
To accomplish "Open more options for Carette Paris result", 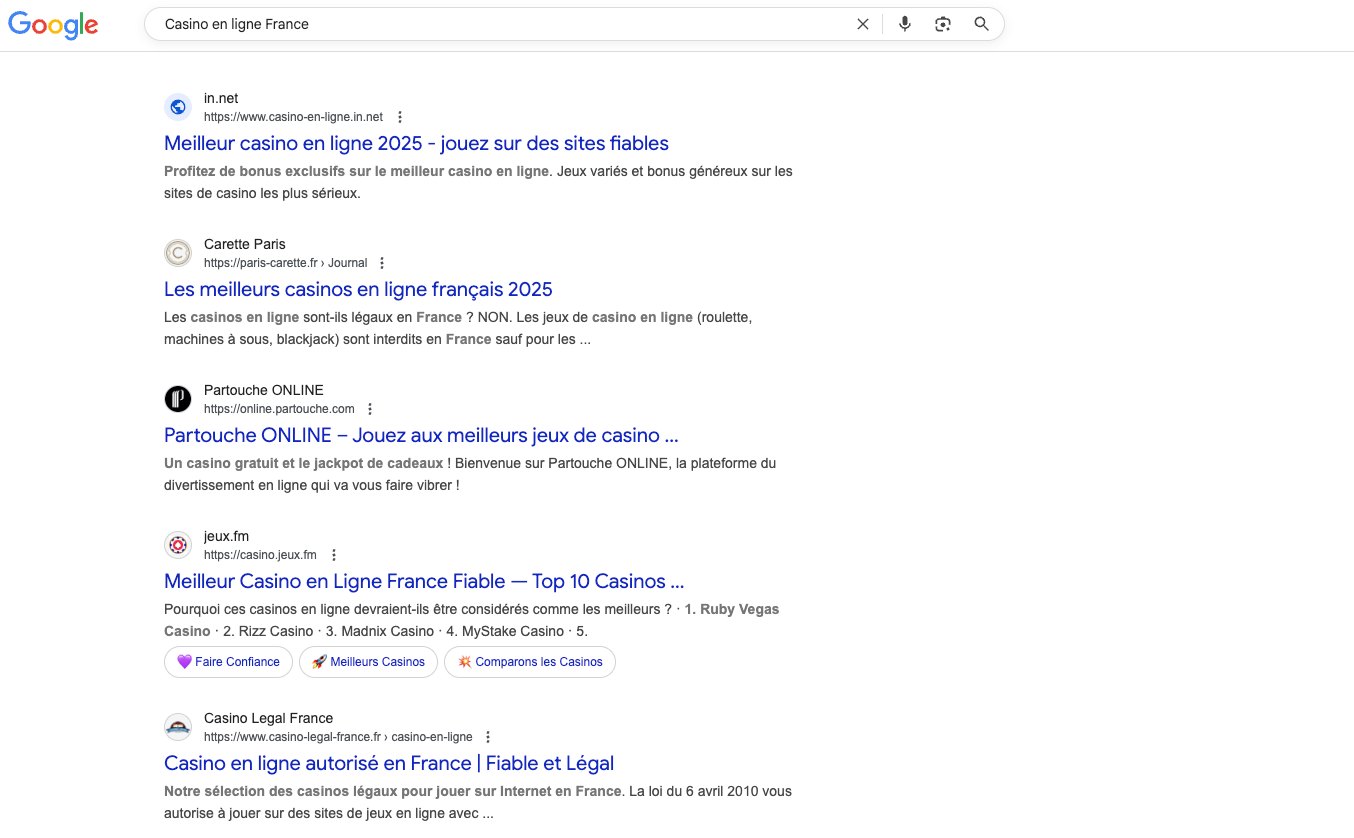I will [x=381, y=263].
